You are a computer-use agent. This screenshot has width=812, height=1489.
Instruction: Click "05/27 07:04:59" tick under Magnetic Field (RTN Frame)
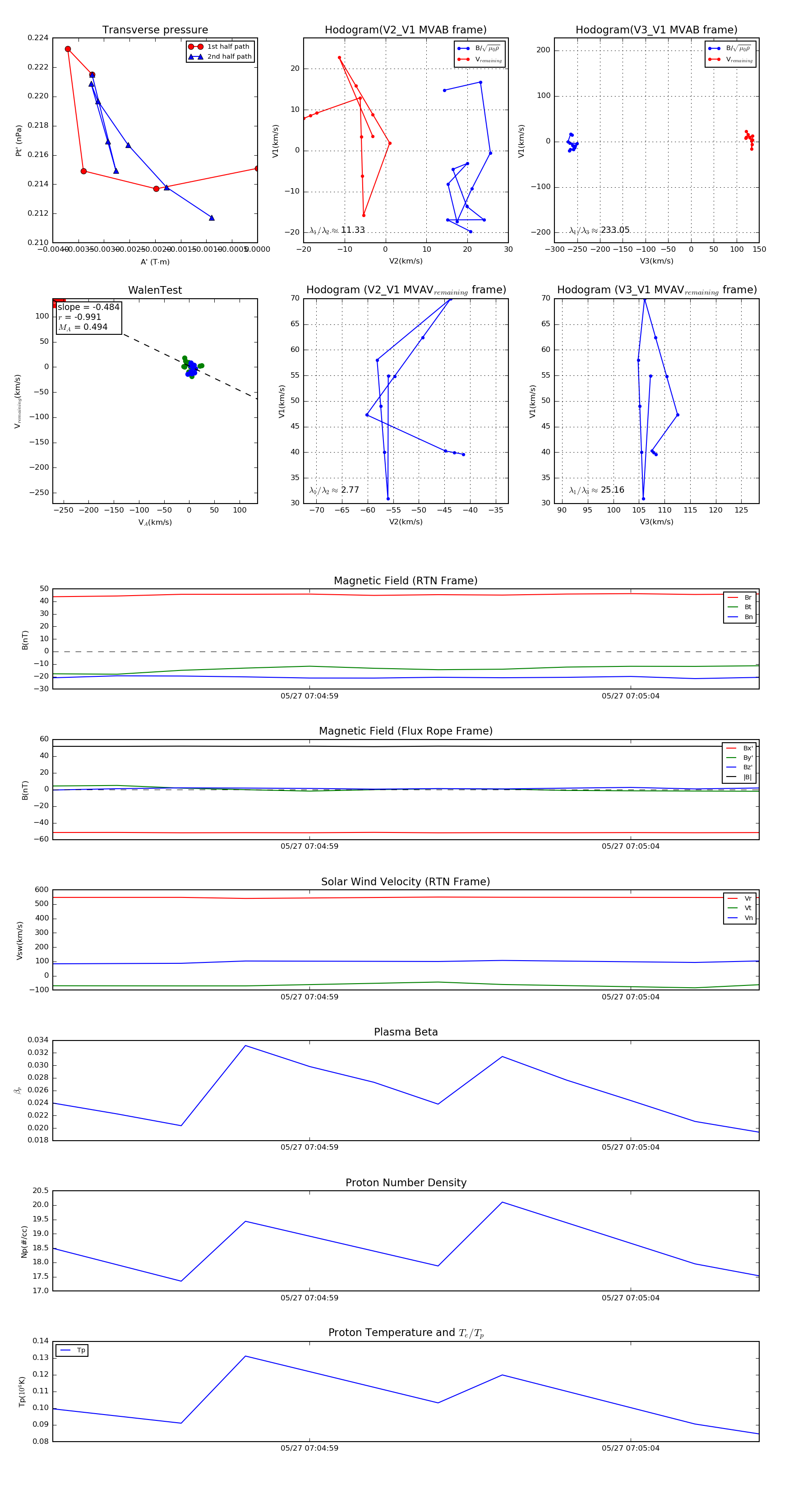(310, 696)
